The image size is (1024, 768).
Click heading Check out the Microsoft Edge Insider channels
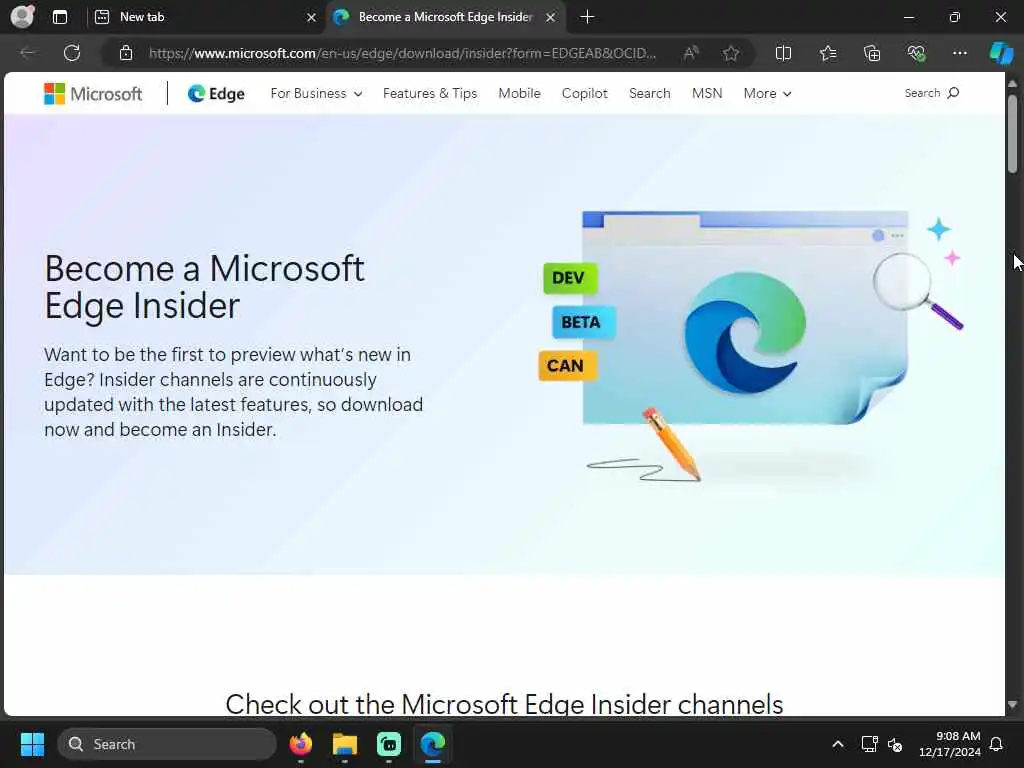click(504, 704)
